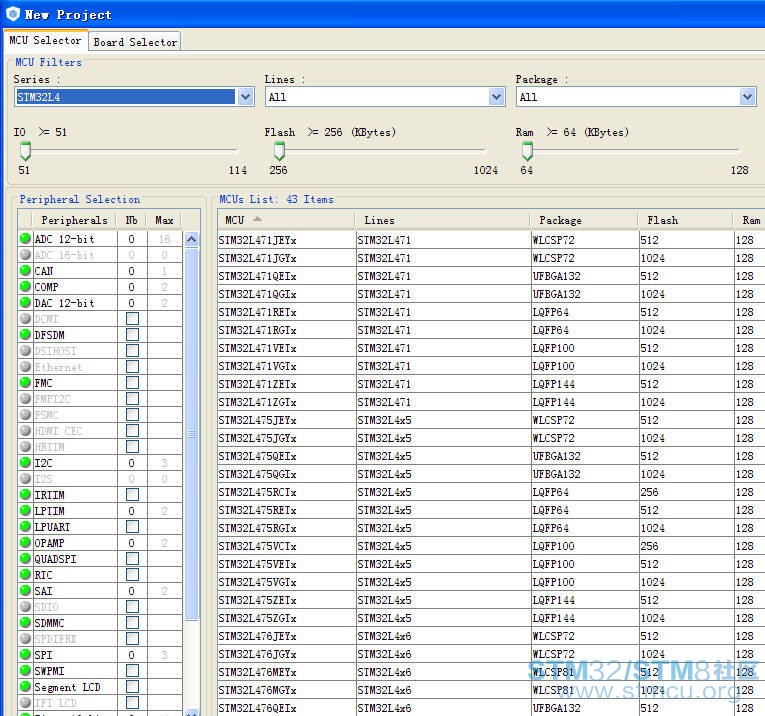765x716 pixels.
Task: Select the STM32L475QEIx row
Action: 491,456
